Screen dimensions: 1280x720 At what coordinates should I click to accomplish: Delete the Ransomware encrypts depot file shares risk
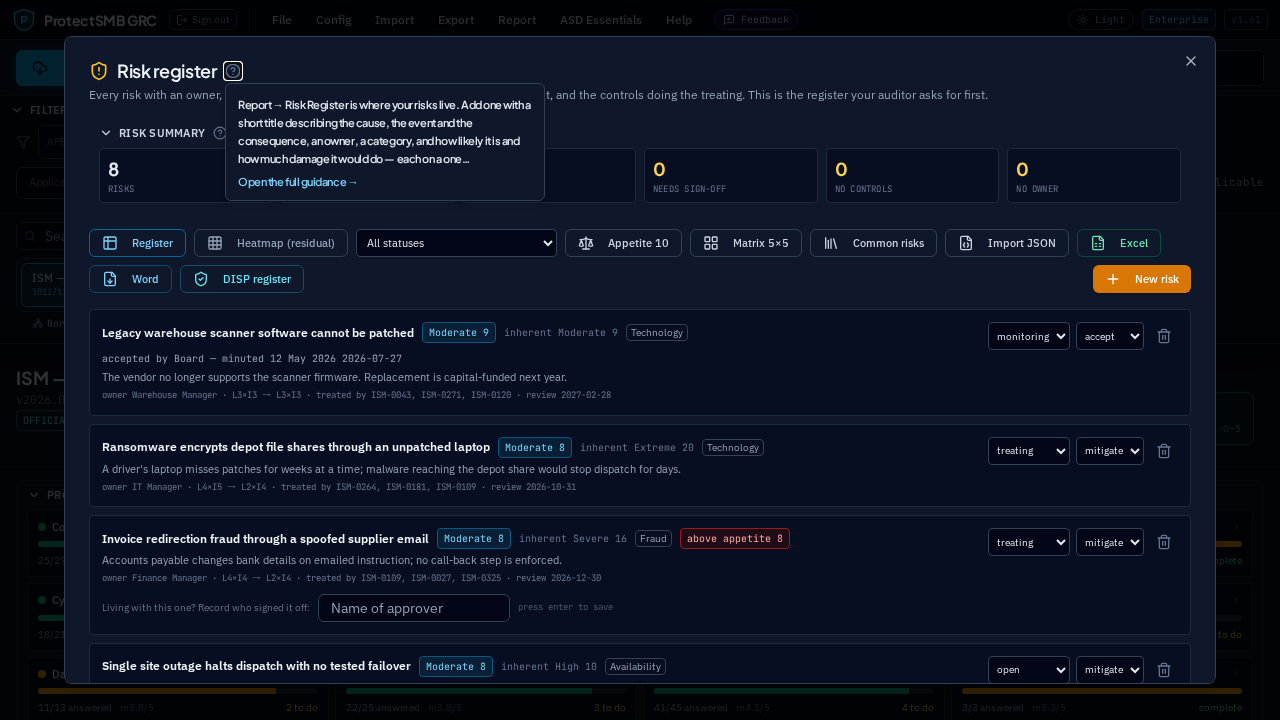[x=1164, y=451]
